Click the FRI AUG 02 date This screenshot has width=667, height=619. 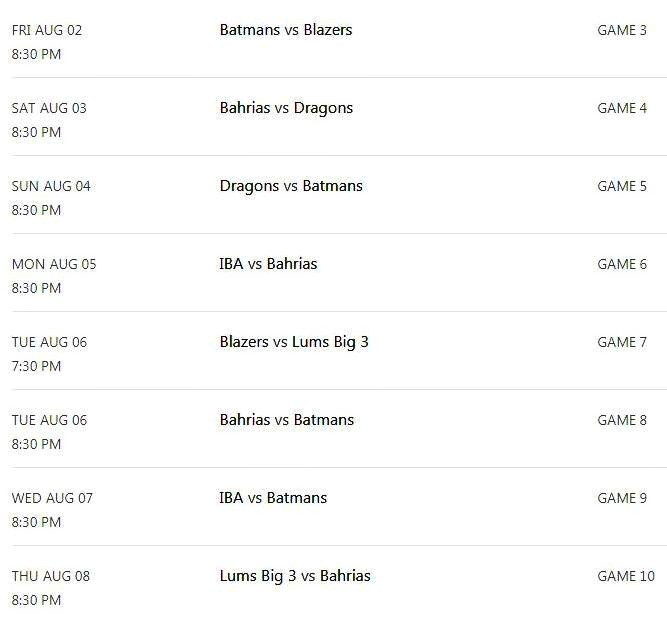click(x=47, y=30)
